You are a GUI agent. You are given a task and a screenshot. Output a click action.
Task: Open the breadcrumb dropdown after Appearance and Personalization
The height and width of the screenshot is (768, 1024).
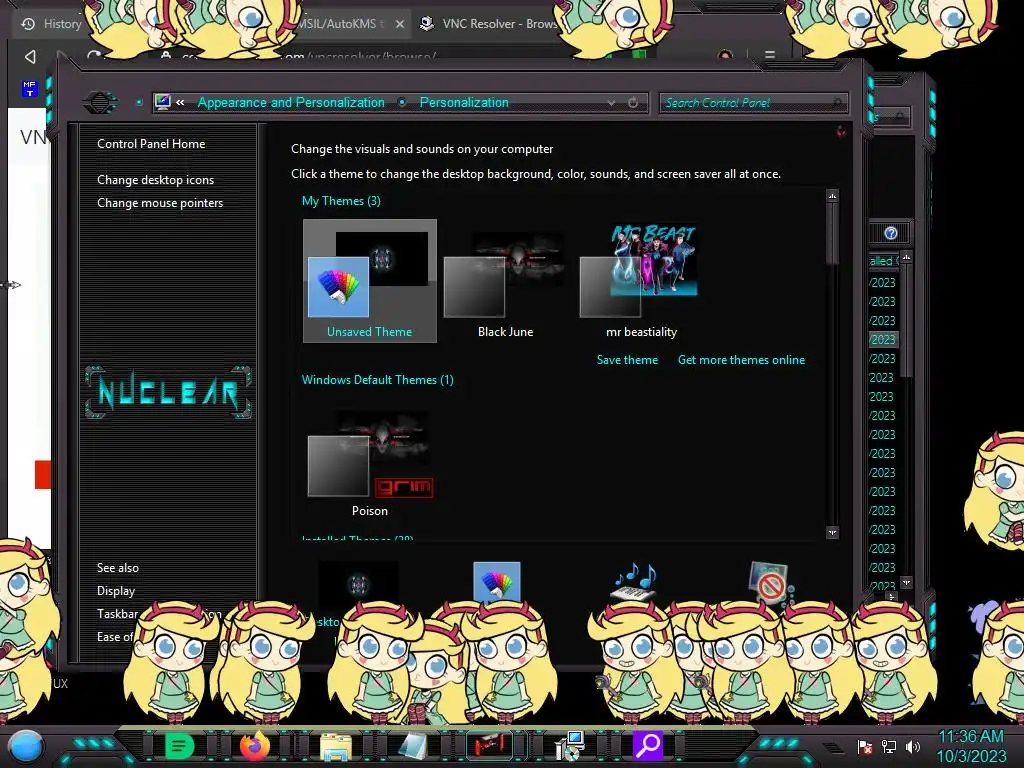pos(402,102)
